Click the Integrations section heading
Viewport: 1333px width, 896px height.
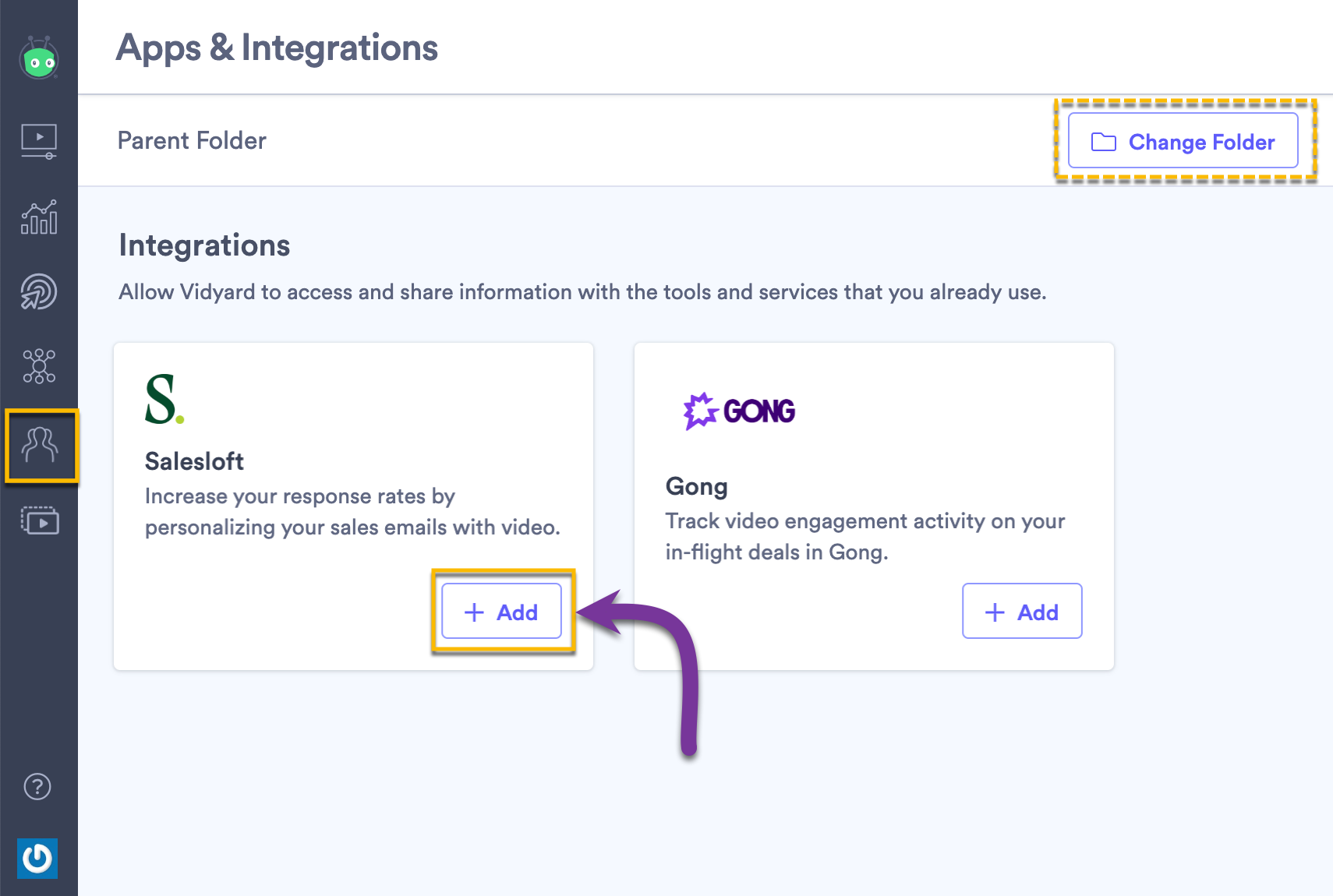(x=204, y=245)
